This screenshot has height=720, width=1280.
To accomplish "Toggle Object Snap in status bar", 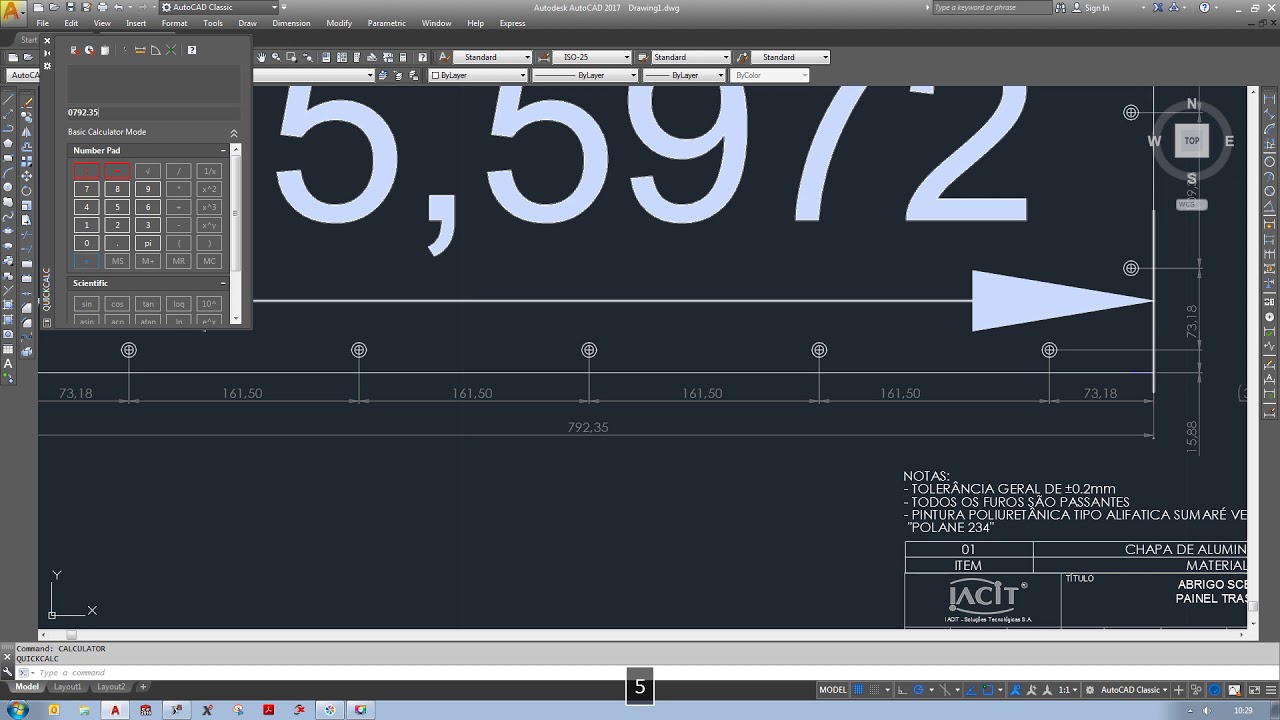I will pos(987,690).
